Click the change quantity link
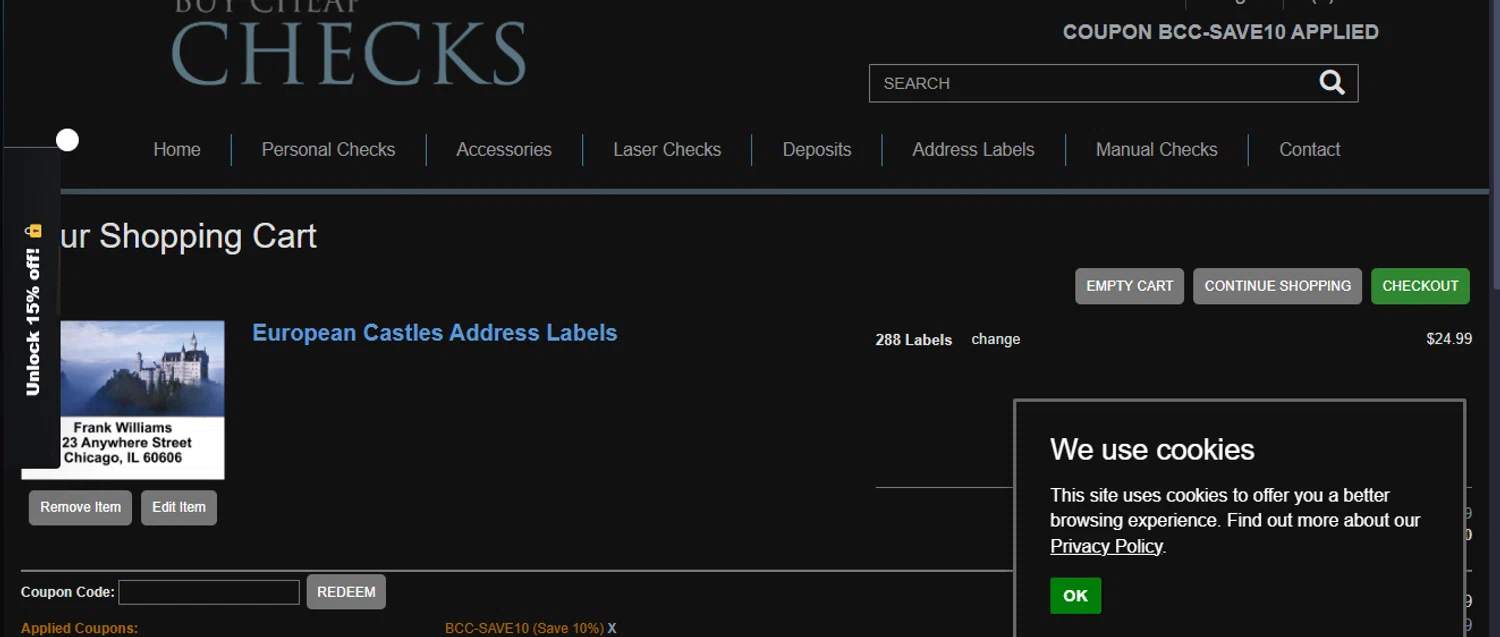The width and height of the screenshot is (1500, 637). (x=995, y=339)
